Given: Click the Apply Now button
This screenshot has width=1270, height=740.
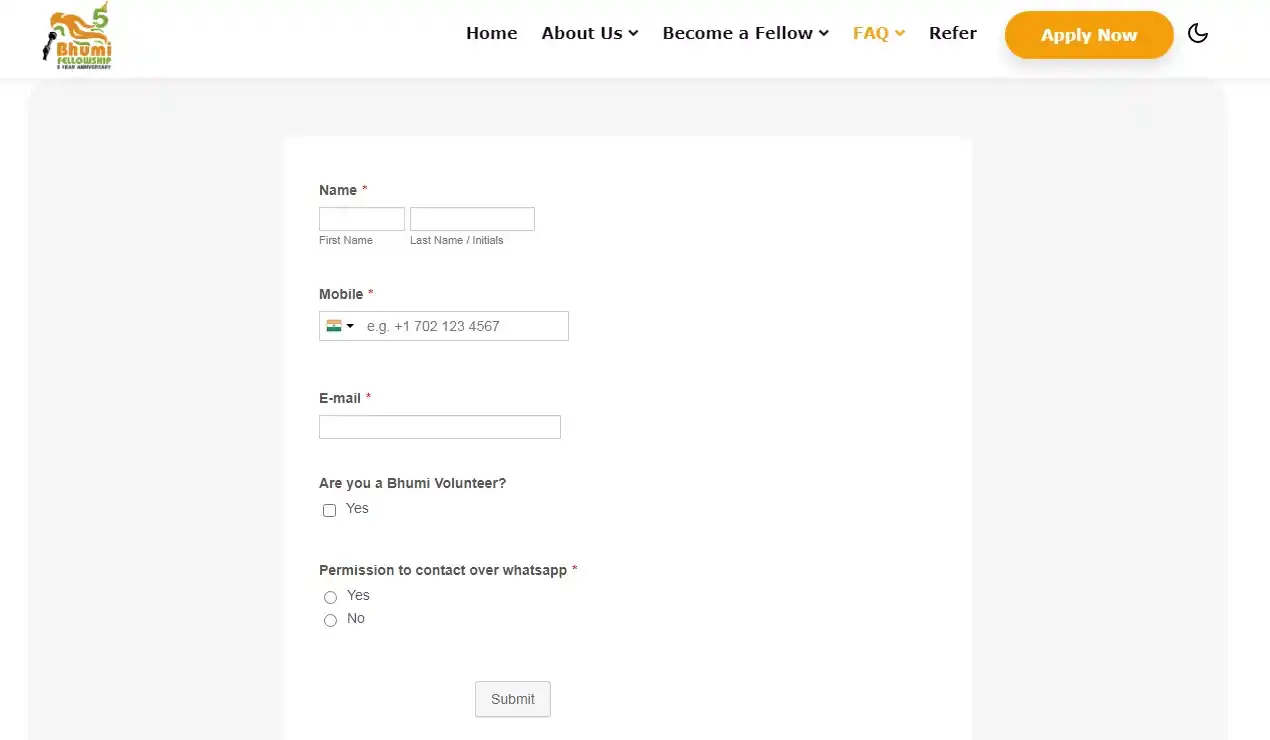Looking at the screenshot, I should 1088,35.
